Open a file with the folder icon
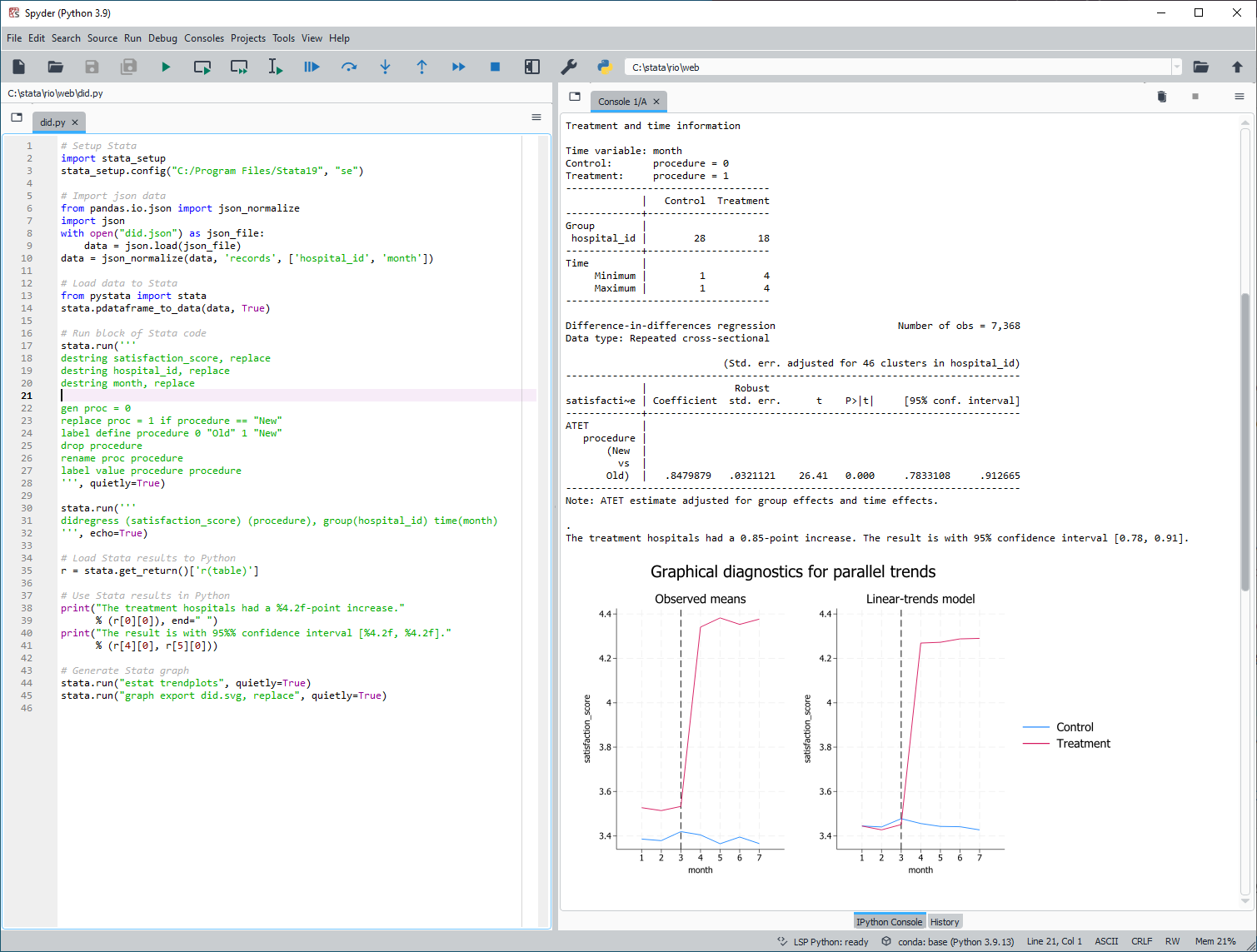Screen dimensions: 1257x952 pos(56,67)
